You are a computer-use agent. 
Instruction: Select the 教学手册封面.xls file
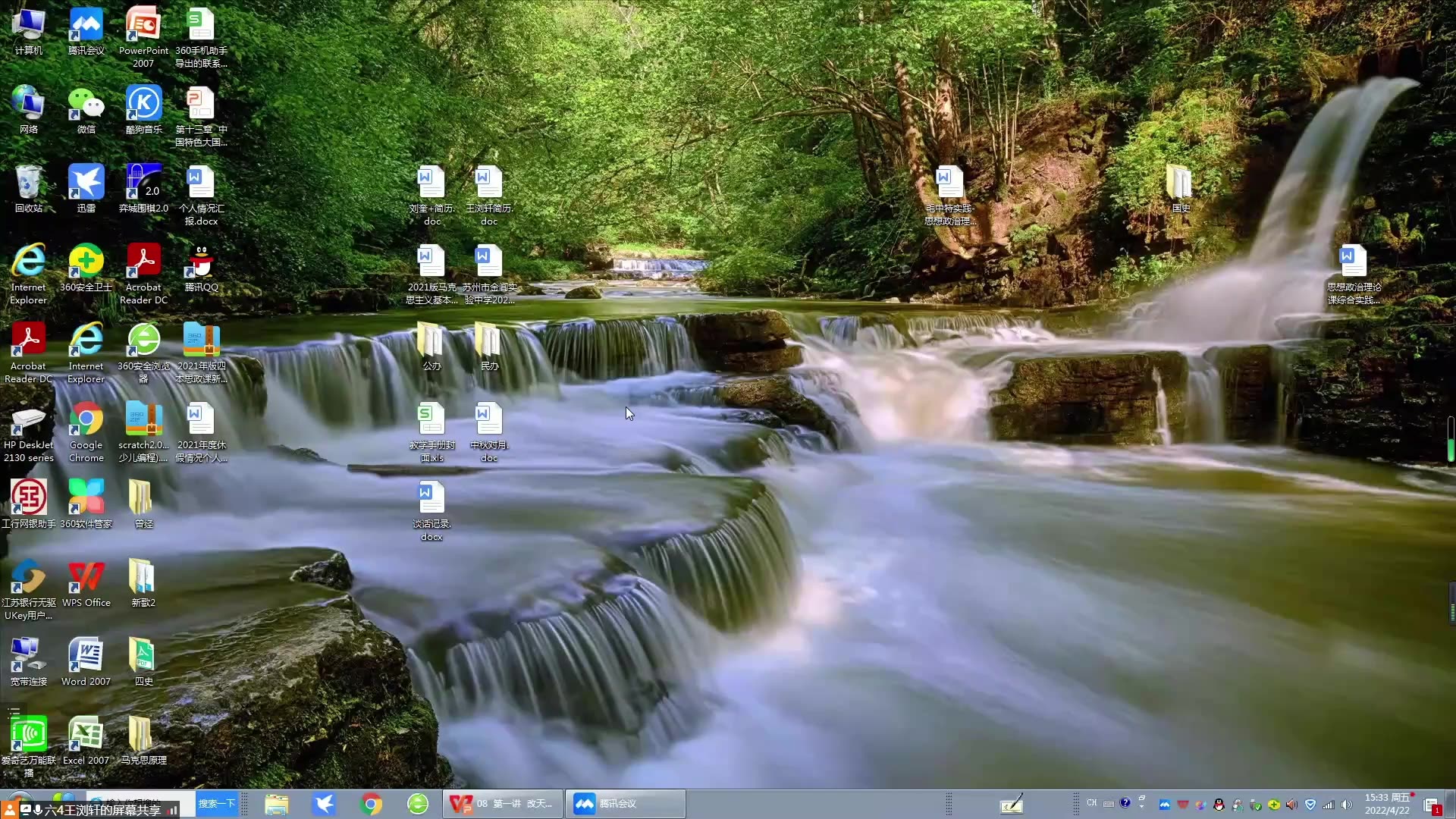pos(431,432)
